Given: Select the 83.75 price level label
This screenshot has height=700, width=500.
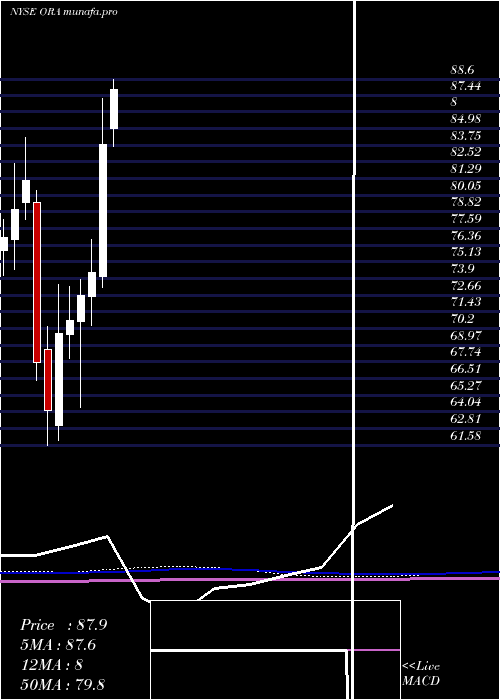Looking at the screenshot, I should [466, 135].
